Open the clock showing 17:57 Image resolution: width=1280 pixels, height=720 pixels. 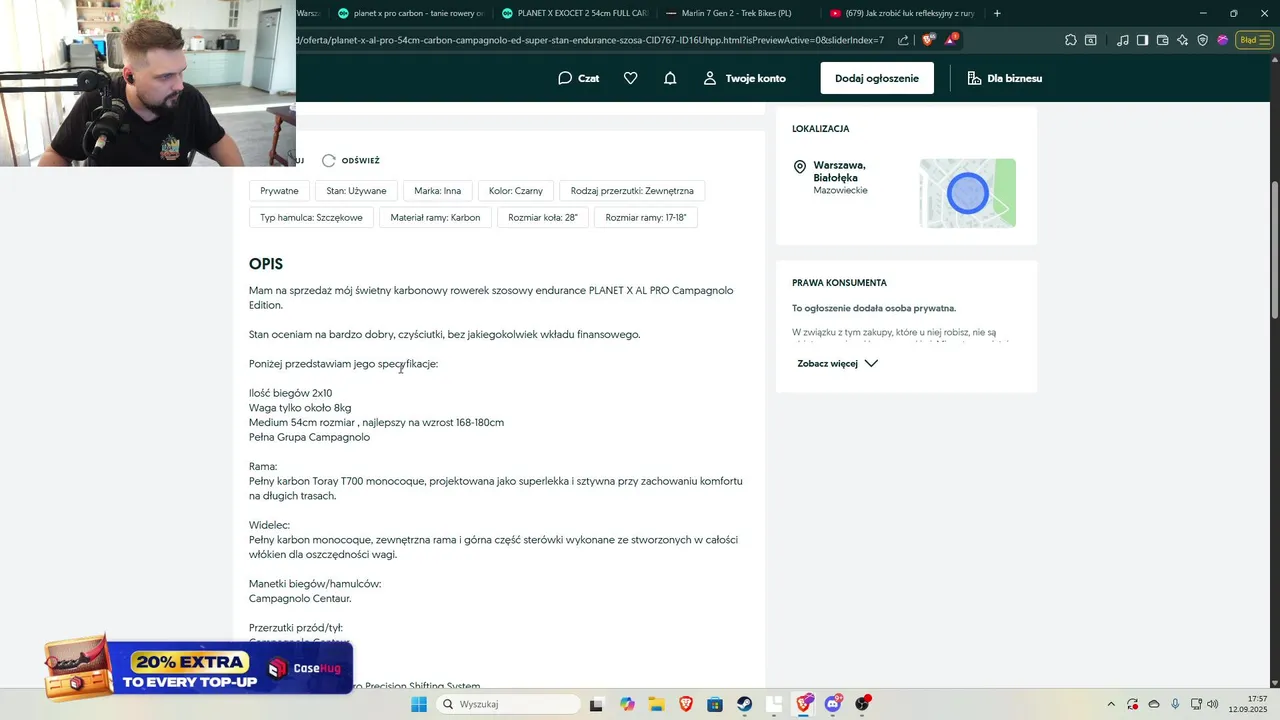point(1250,704)
